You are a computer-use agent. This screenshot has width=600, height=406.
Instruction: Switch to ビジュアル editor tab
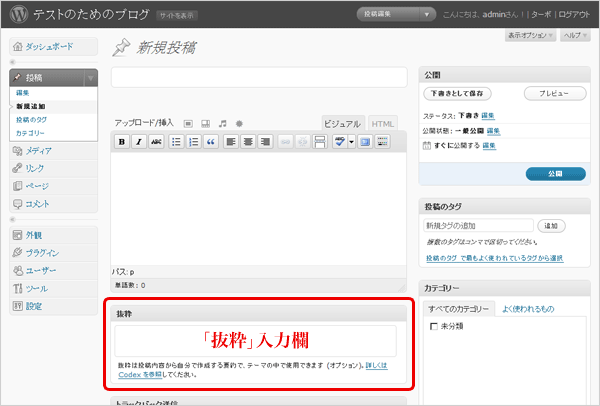342,124
